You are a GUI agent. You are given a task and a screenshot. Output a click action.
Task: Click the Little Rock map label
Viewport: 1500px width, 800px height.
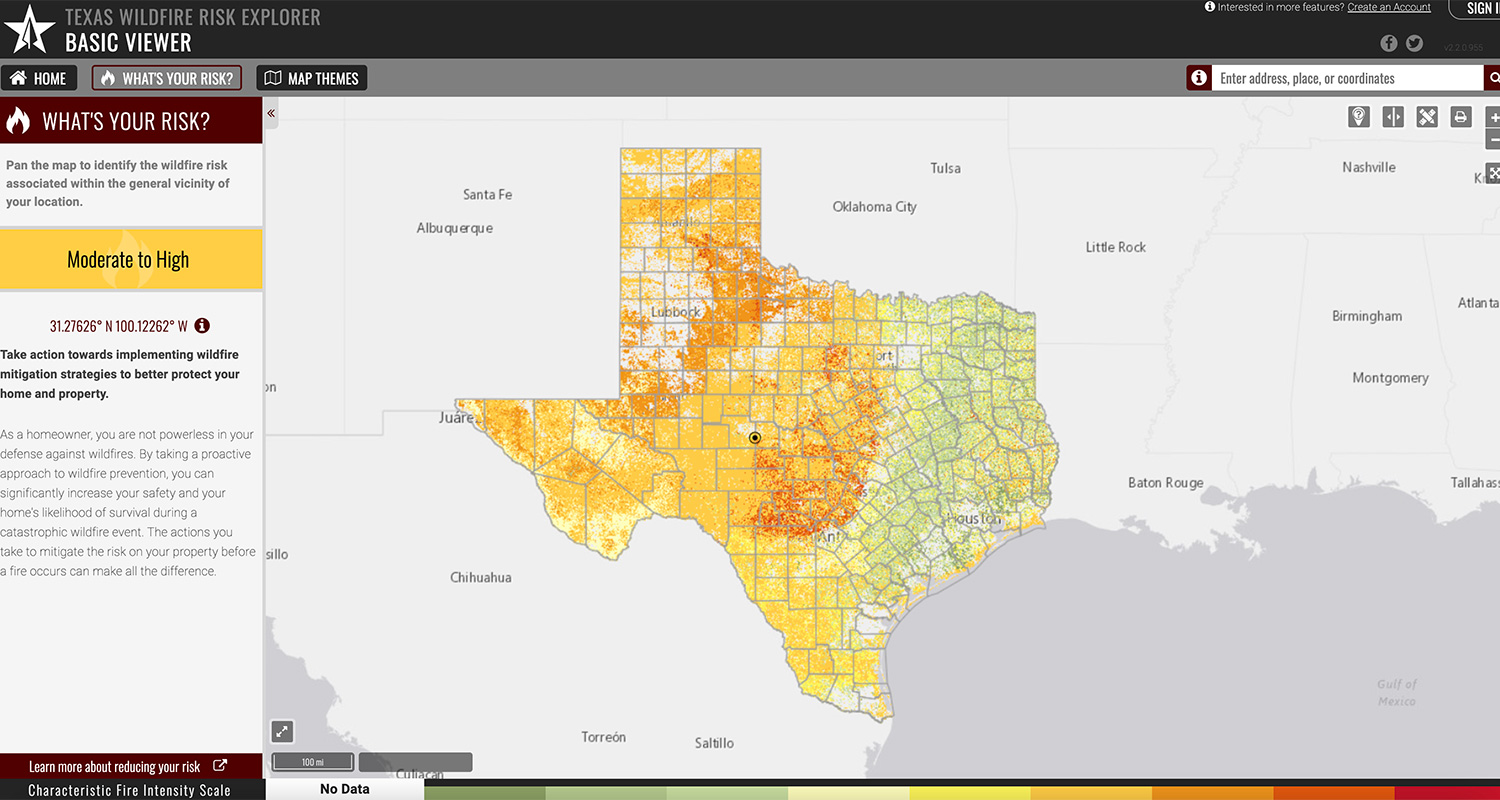pos(1116,247)
